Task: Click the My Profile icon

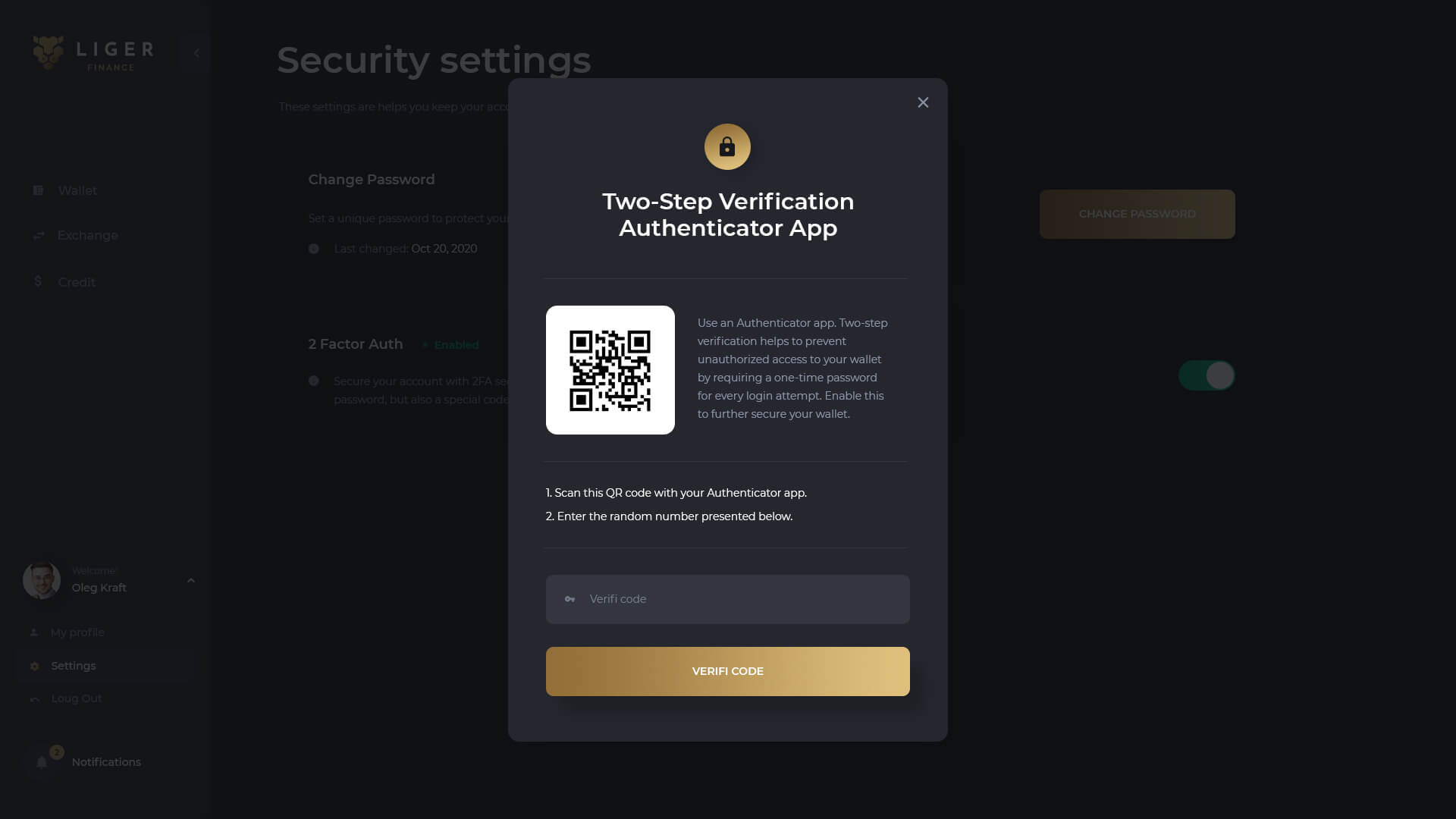Action: (34, 632)
